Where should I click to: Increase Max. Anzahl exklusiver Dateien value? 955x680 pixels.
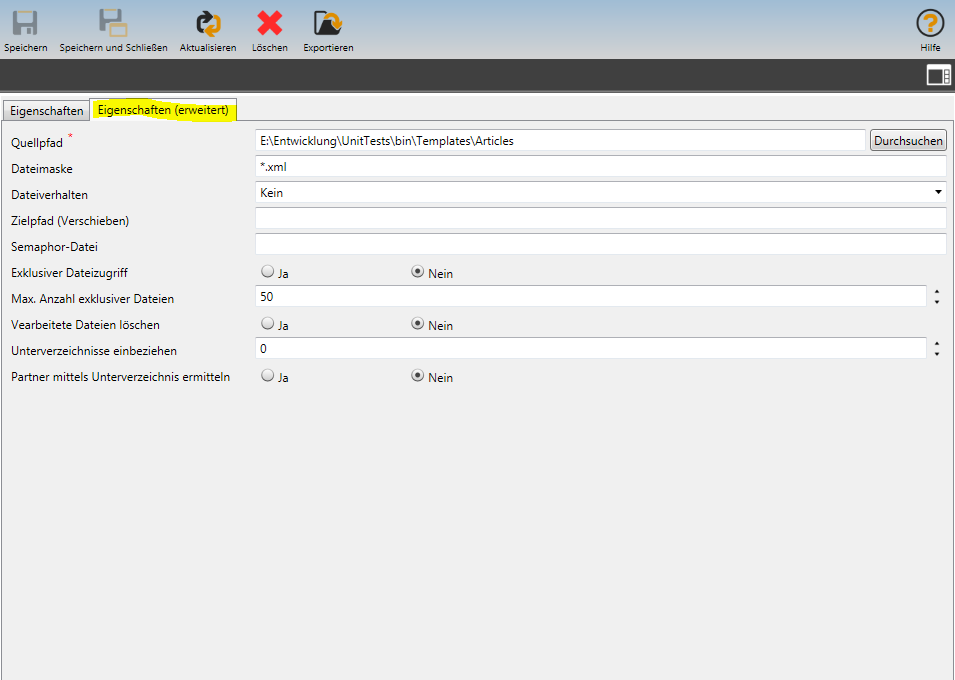(x=937, y=292)
